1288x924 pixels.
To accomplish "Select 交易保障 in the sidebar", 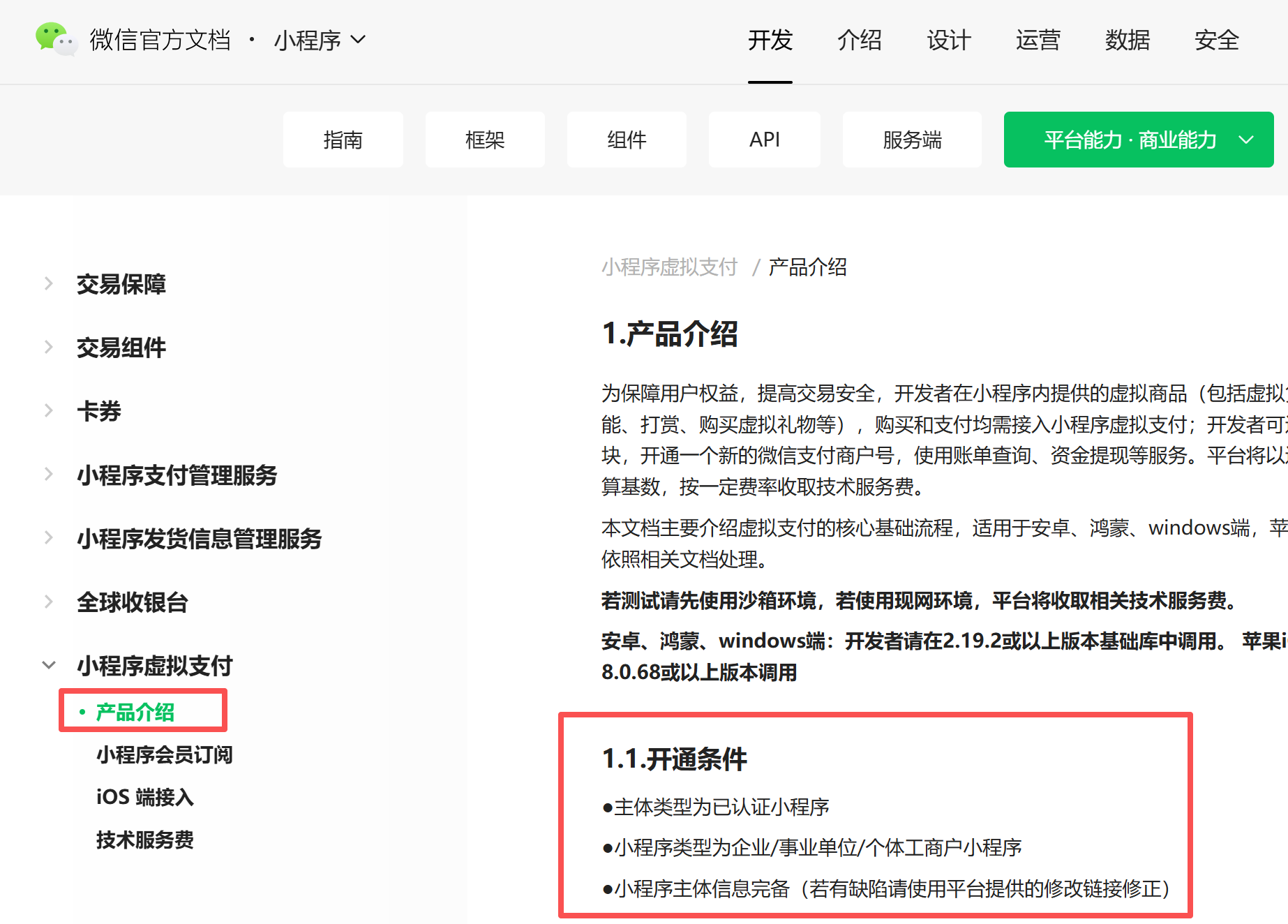I will click(121, 284).
